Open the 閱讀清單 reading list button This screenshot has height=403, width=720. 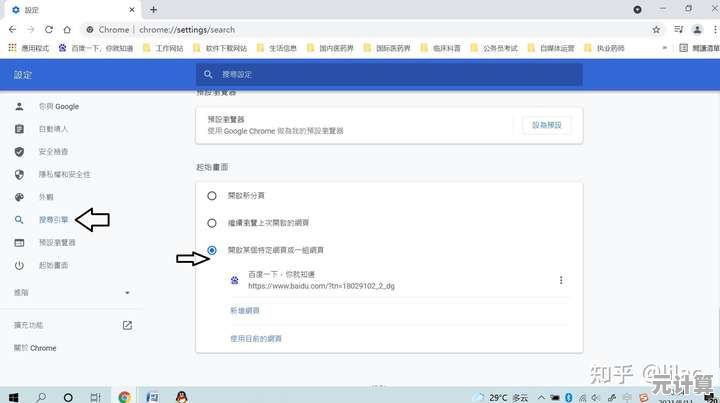(x=699, y=48)
